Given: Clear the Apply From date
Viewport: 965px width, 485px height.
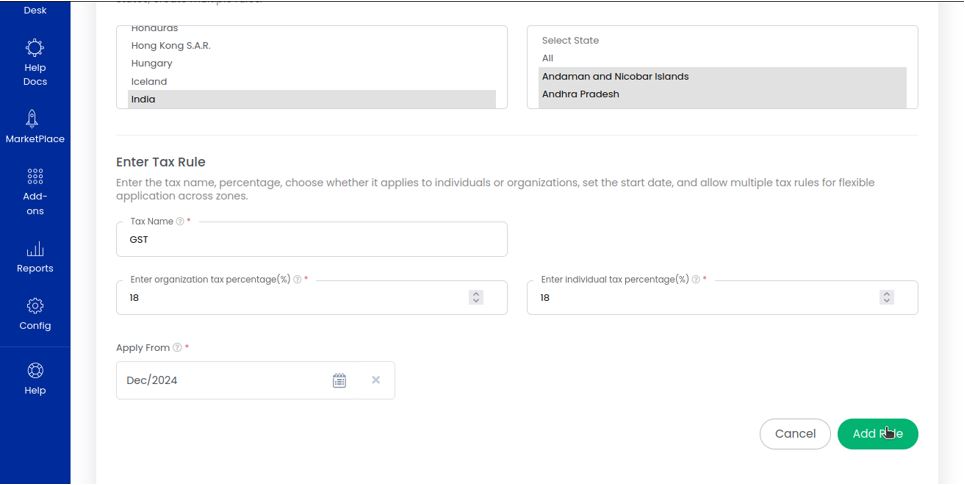Looking at the screenshot, I should pyautogui.click(x=375, y=380).
